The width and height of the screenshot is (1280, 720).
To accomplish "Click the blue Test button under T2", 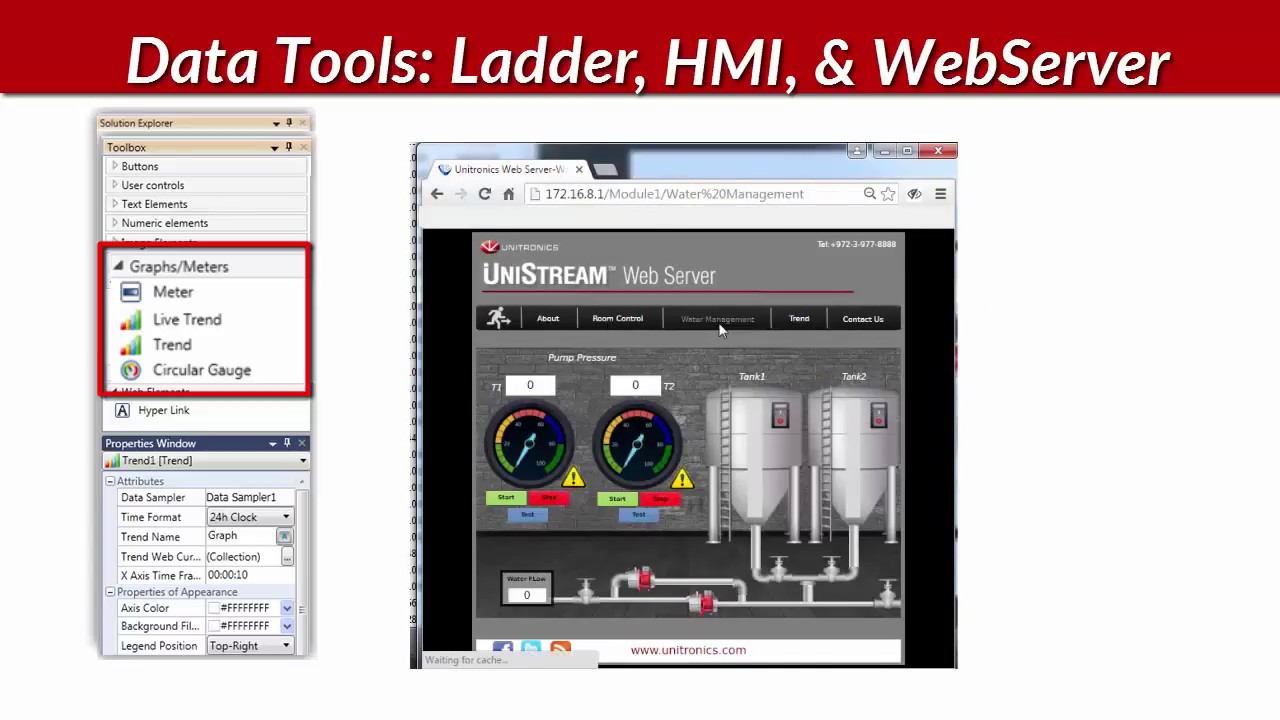I will coord(638,515).
